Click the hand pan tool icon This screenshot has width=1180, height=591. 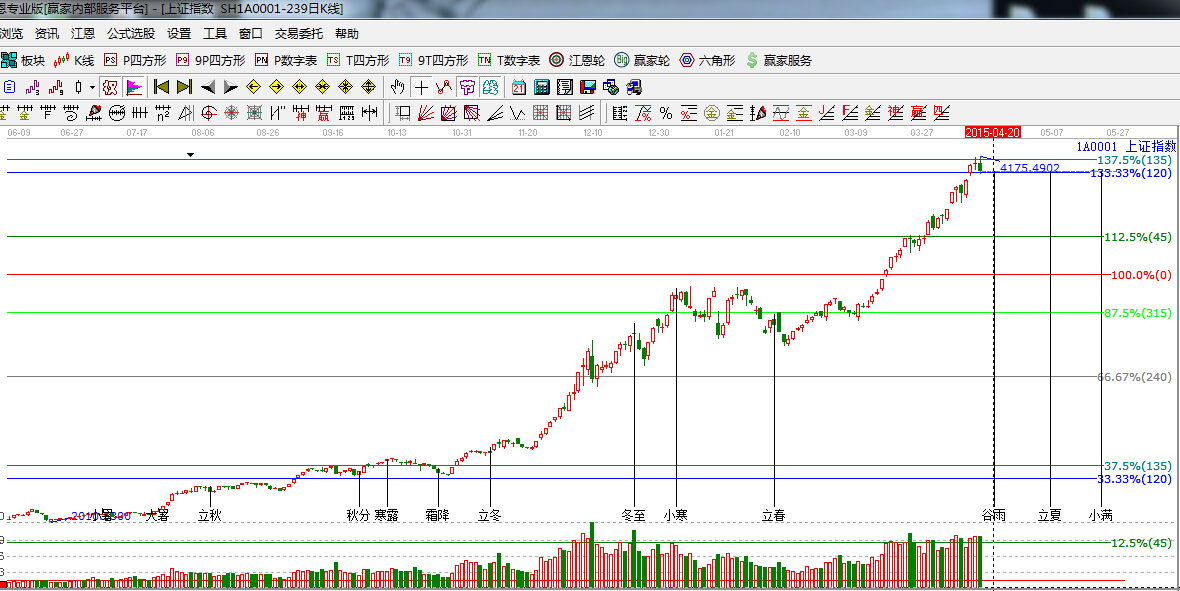[x=398, y=87]
